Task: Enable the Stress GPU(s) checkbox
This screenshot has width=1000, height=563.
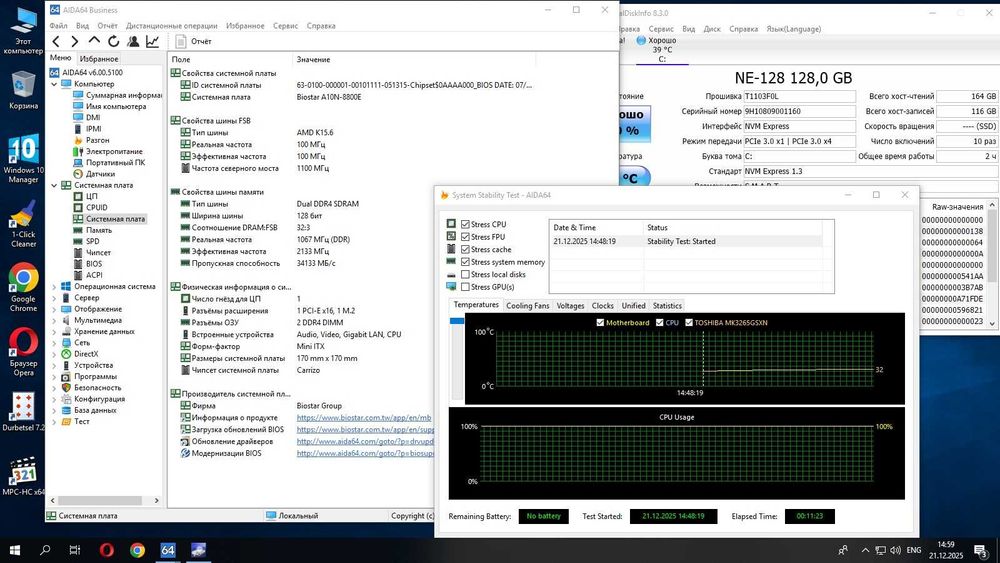Action: pos(466,287)
